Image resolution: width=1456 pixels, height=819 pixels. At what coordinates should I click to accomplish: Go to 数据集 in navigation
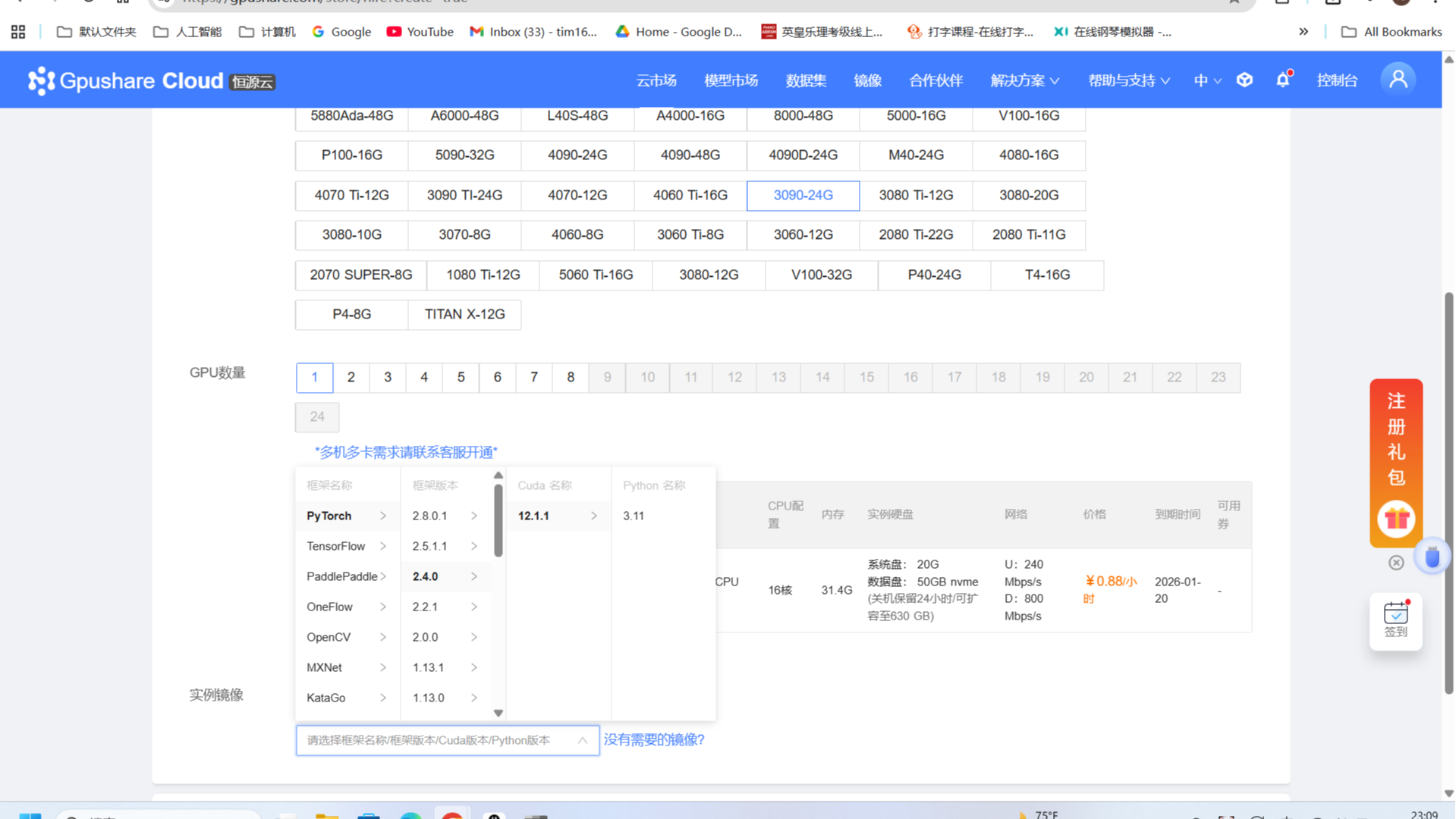[806, 80]
